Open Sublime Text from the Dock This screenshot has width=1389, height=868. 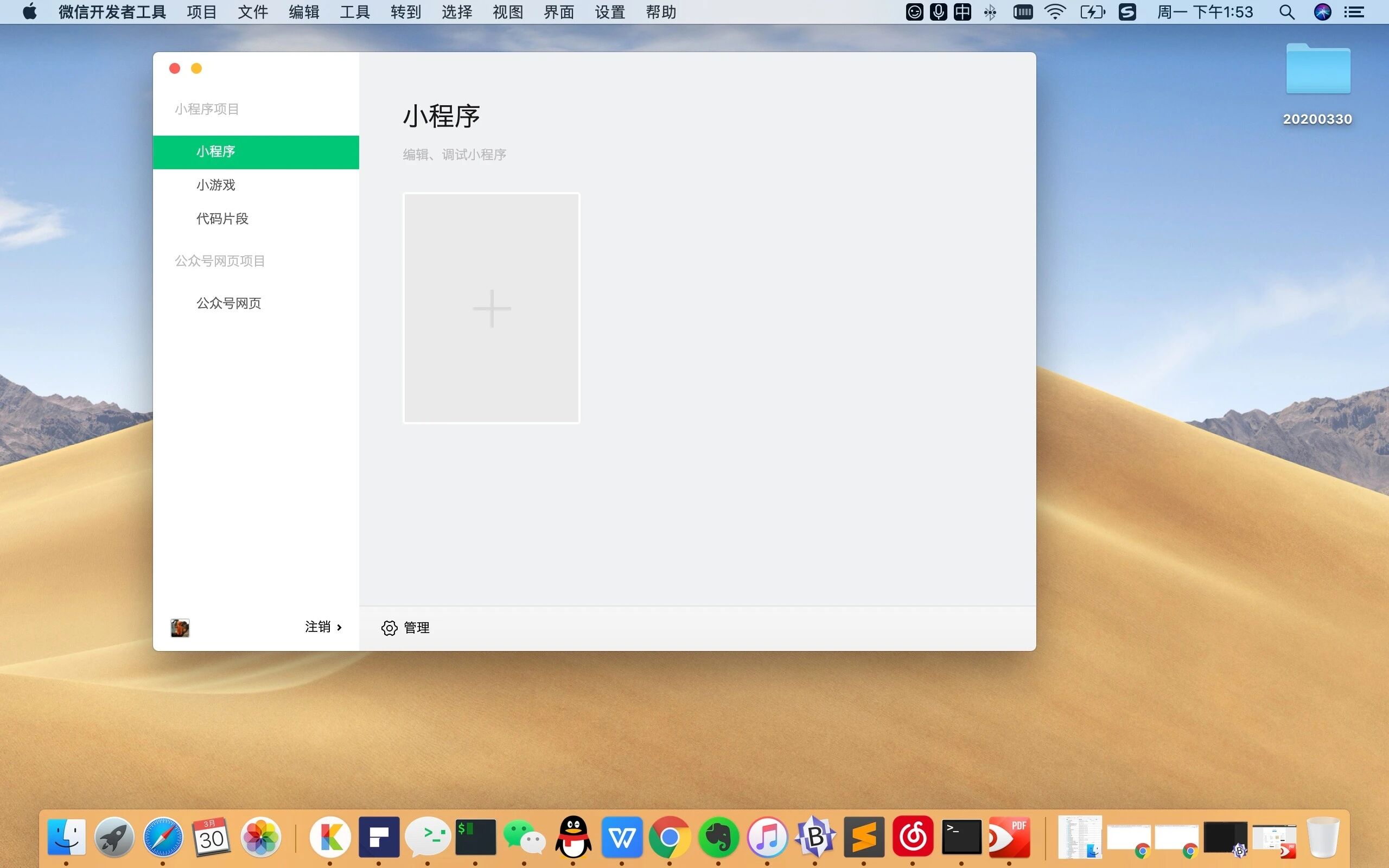click(x=864, y=837)
